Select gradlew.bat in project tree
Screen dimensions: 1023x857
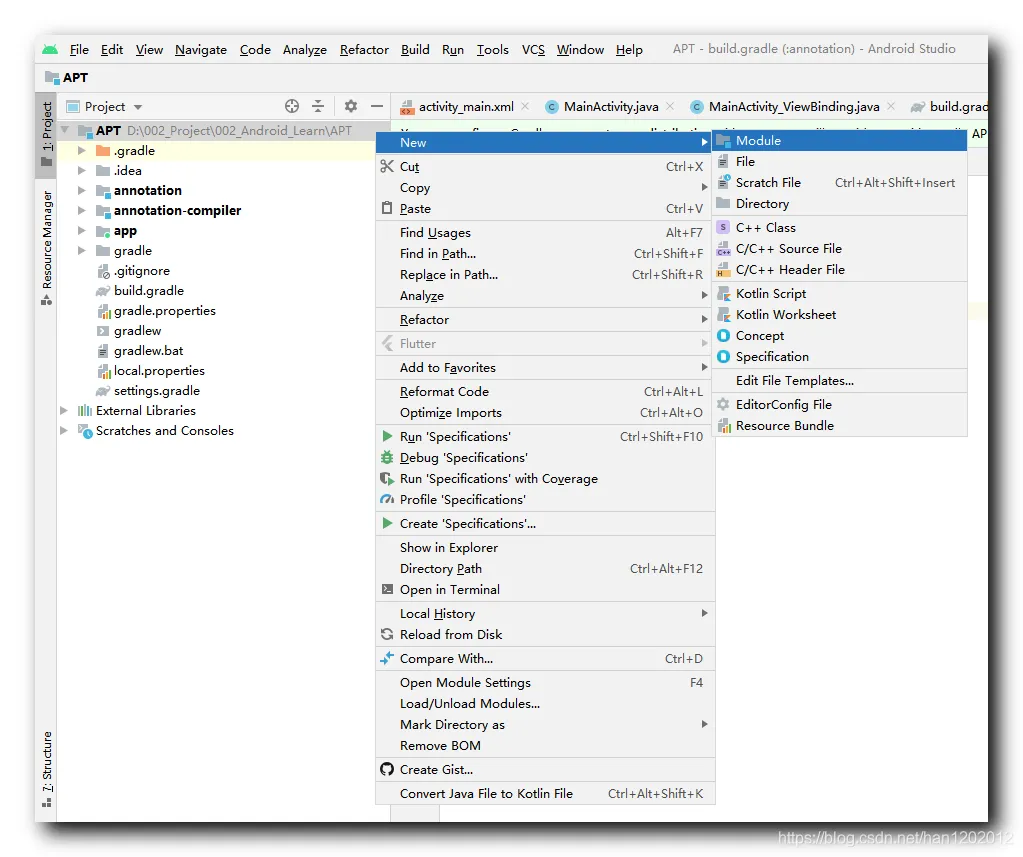(x=148, y=351)
